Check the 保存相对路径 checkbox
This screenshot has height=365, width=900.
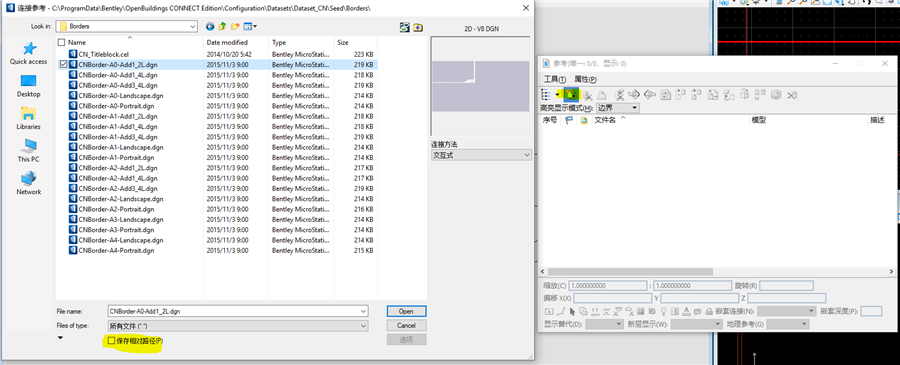111,341
